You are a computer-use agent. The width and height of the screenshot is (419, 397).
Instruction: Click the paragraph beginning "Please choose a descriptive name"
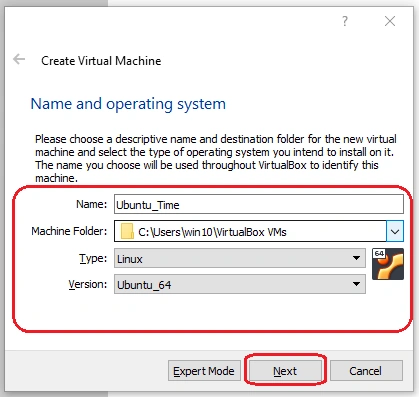216,158
